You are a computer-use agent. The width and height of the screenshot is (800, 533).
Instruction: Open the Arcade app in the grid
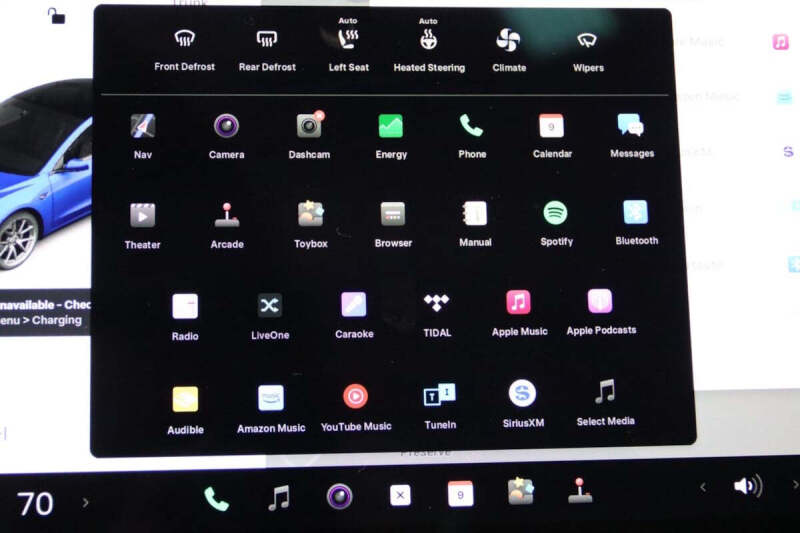click(227, 225)
